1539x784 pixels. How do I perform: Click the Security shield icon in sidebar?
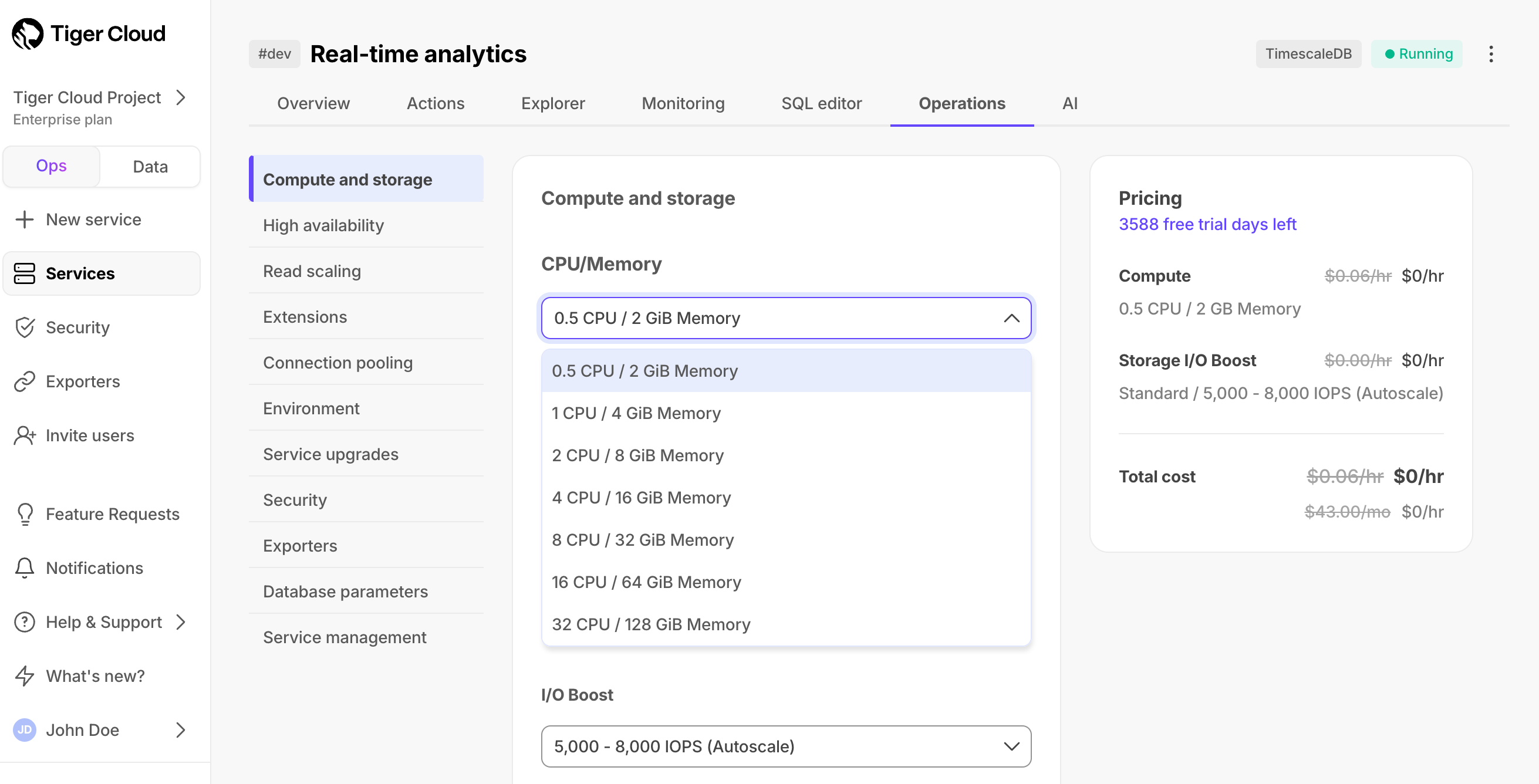point(25,327)
